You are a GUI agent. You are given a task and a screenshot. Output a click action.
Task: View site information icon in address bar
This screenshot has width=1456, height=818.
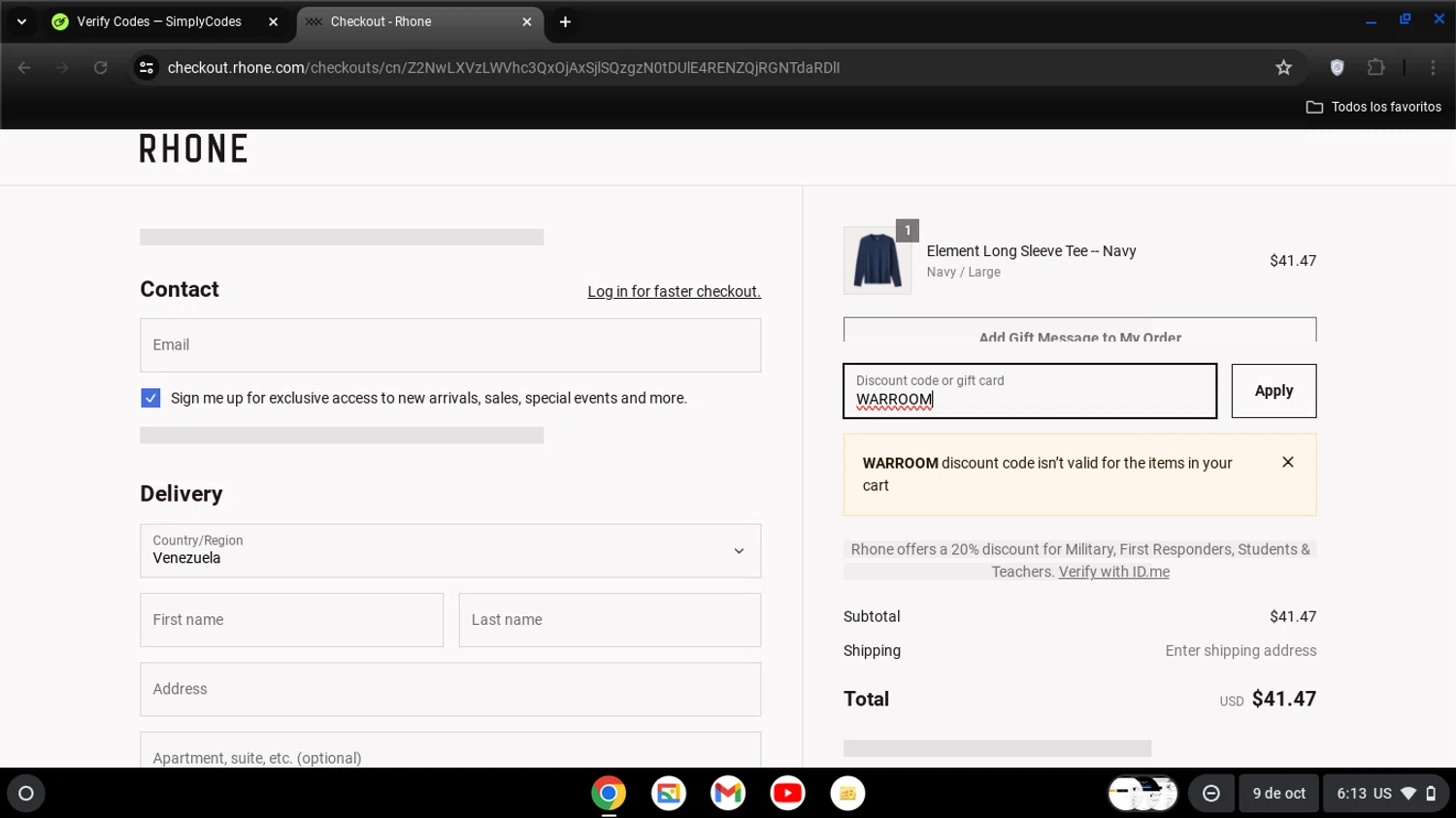(x=147, y=68)
